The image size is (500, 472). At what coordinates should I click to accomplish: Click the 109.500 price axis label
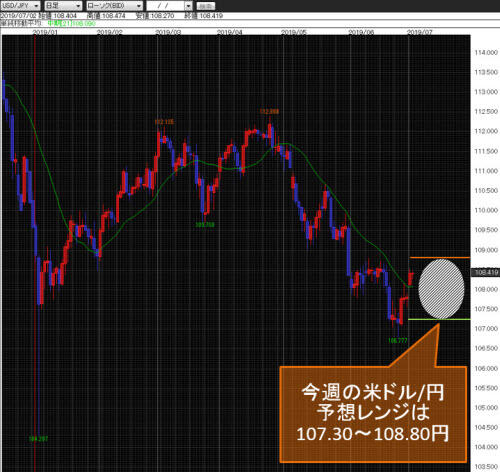pyautogui.click(x=486, y=230)
